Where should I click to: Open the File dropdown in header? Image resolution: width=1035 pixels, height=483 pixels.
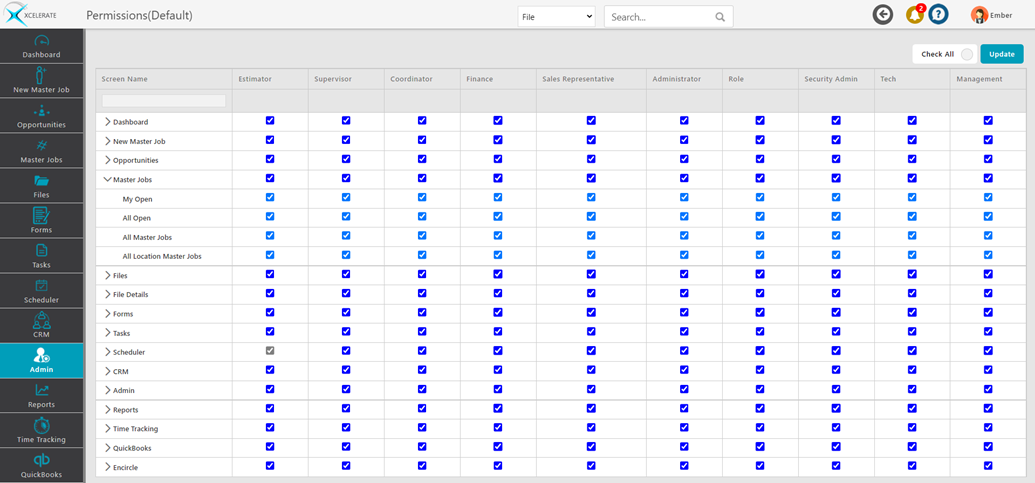click(x=556, y=17)
